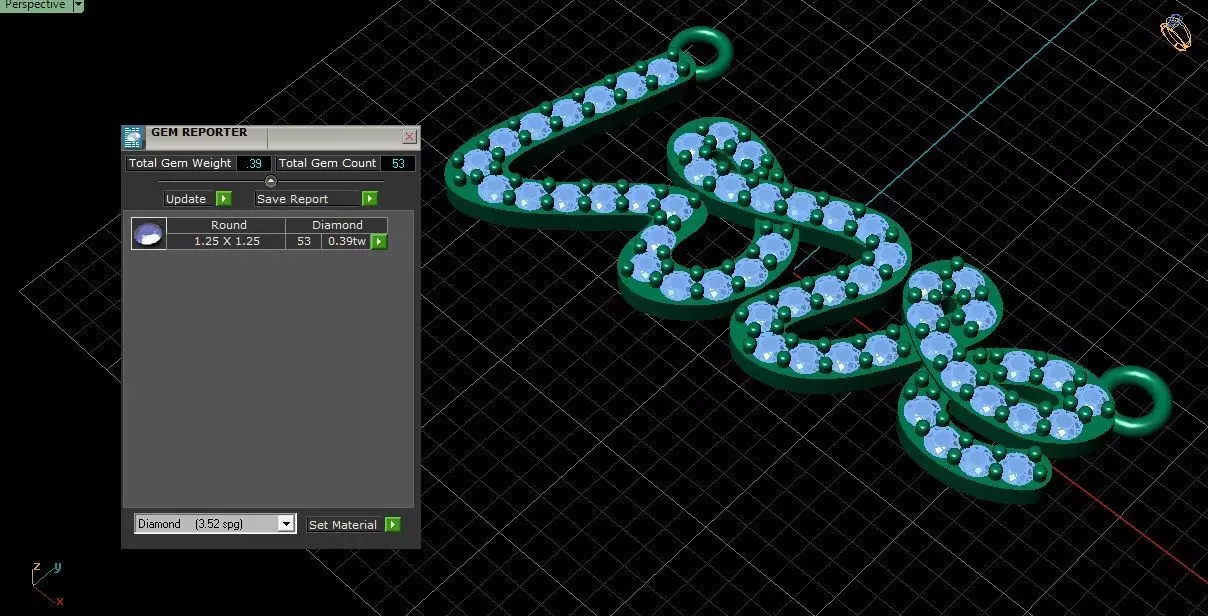This screenshot has width=1208, height=616.
Task: Click the 'Diamond' cell in the gem table
Action: pyautogui.click(x=337, y=225)
